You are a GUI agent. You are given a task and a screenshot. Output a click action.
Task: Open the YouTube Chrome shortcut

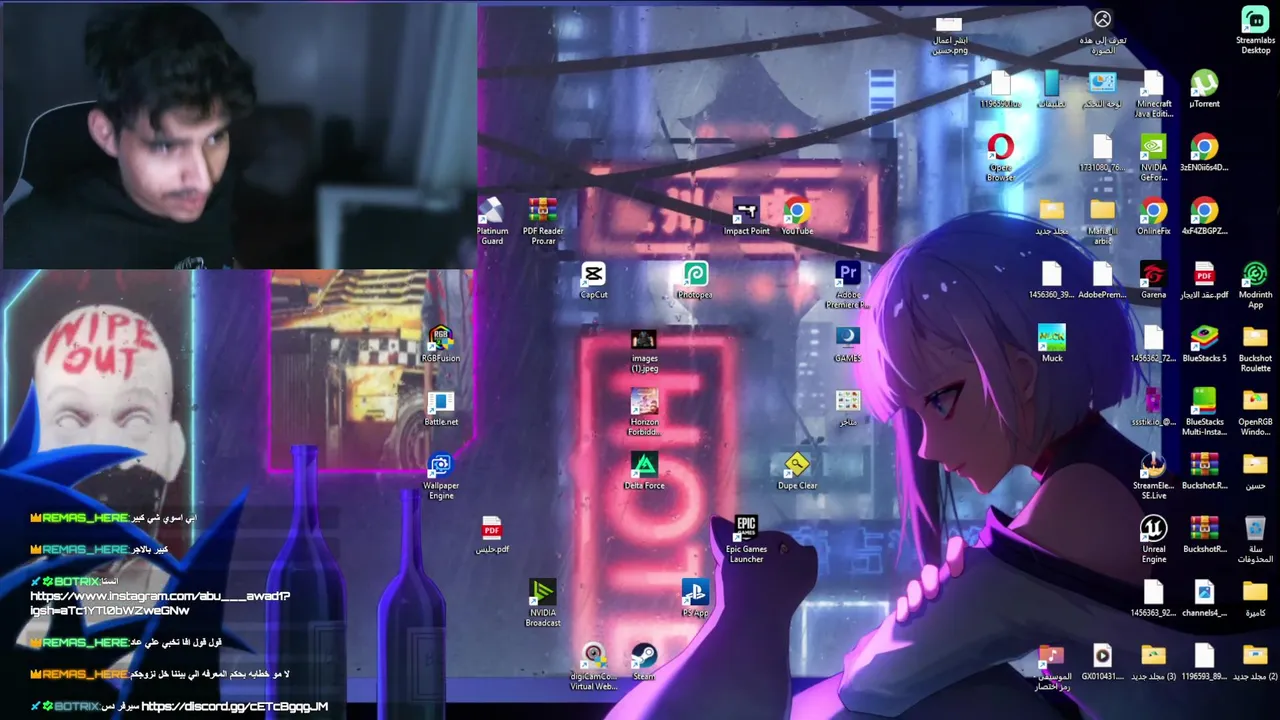click(797, 217)
